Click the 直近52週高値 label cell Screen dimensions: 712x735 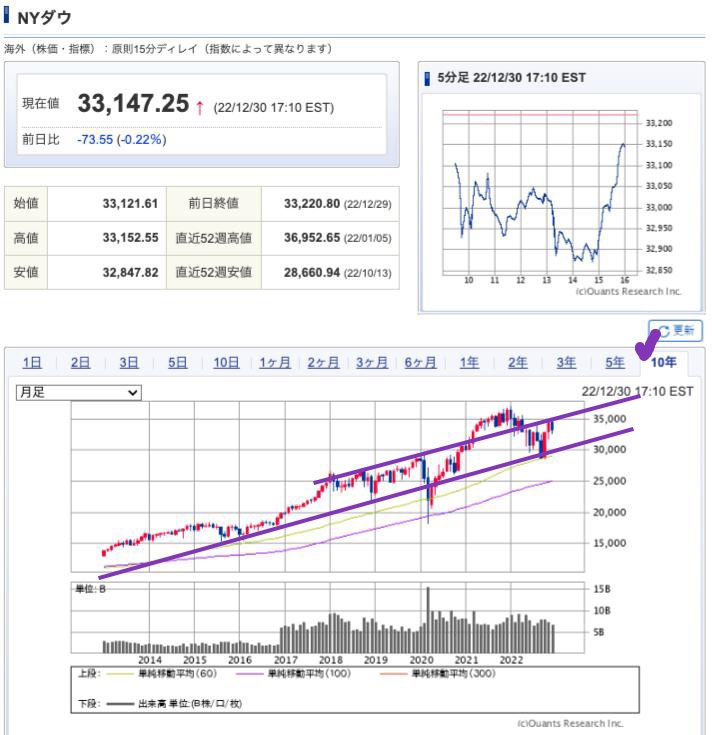[214, 238]
